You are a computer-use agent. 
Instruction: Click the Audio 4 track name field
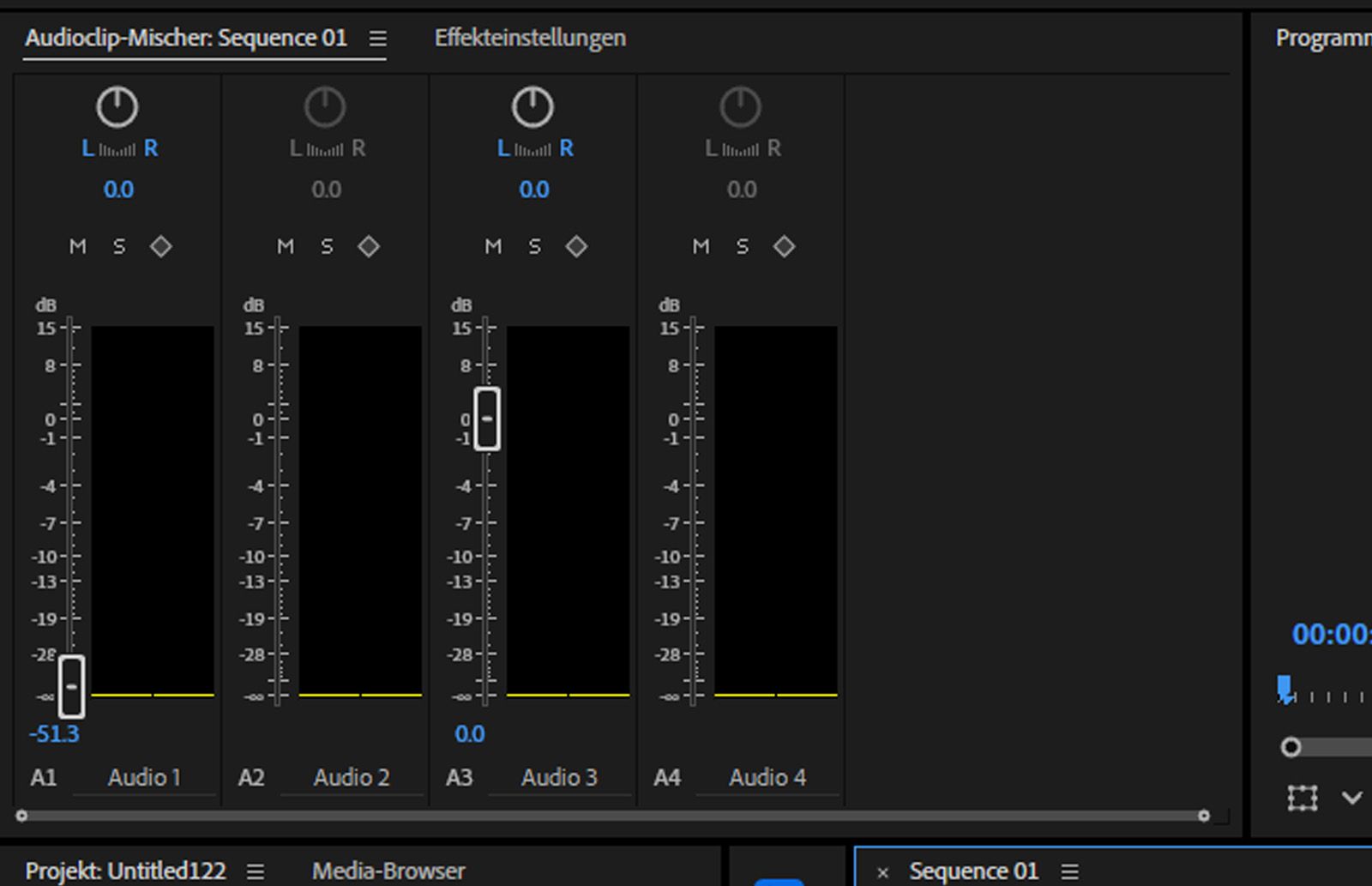767,778
